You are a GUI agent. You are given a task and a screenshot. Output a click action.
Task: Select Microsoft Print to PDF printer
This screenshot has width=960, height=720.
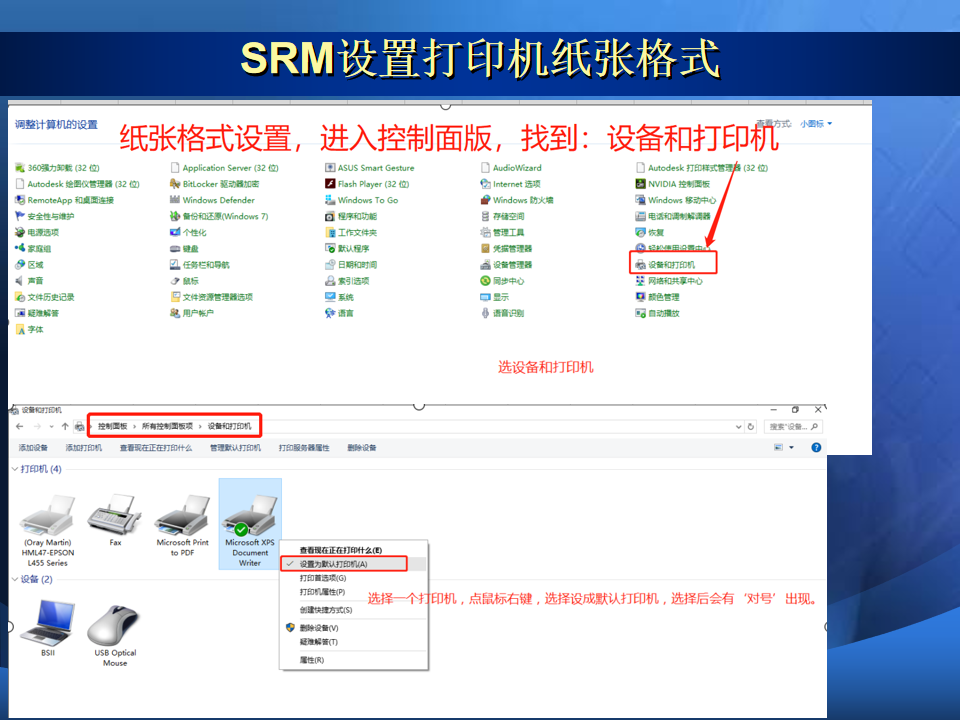coord(182,526)
